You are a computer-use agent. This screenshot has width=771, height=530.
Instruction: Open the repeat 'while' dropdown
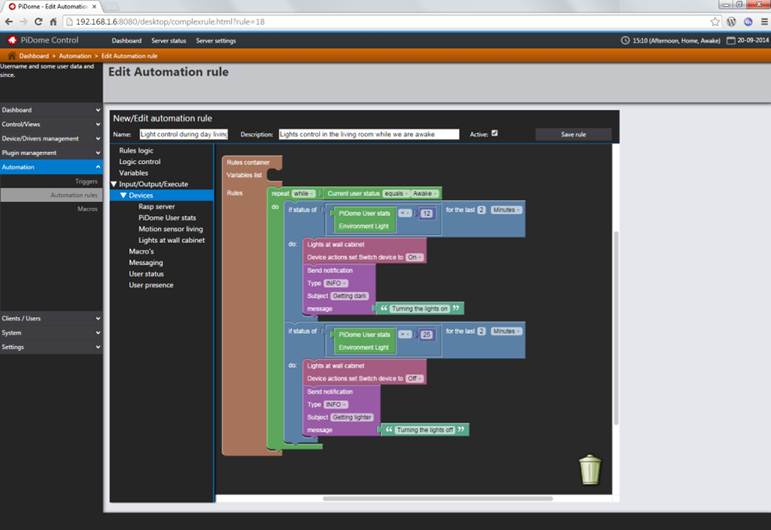(x=304, y=193)
